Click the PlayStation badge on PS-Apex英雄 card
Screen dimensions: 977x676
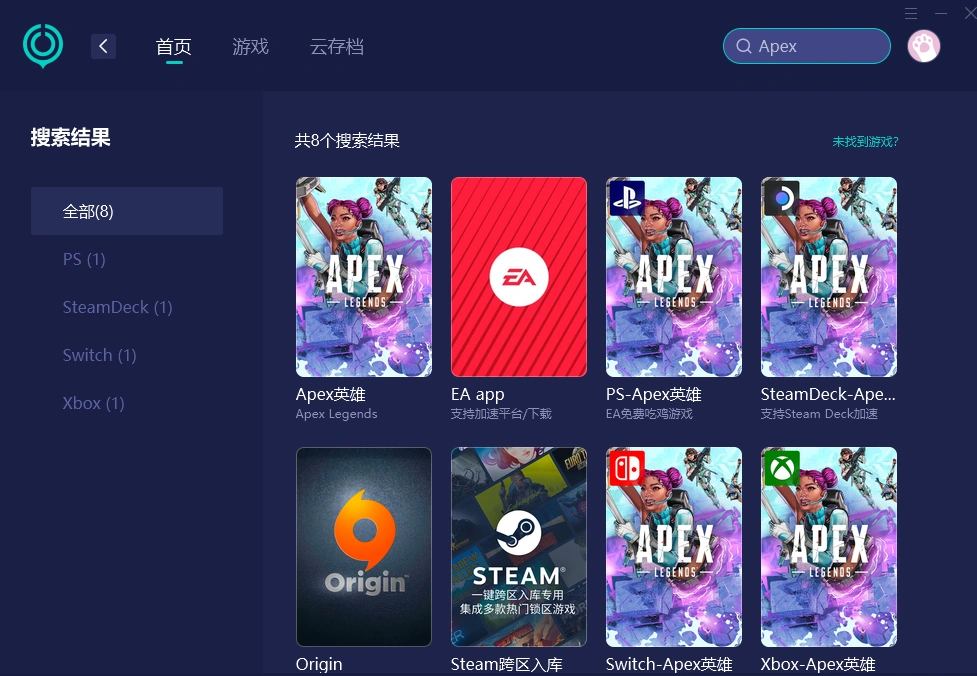click(627, 198)
